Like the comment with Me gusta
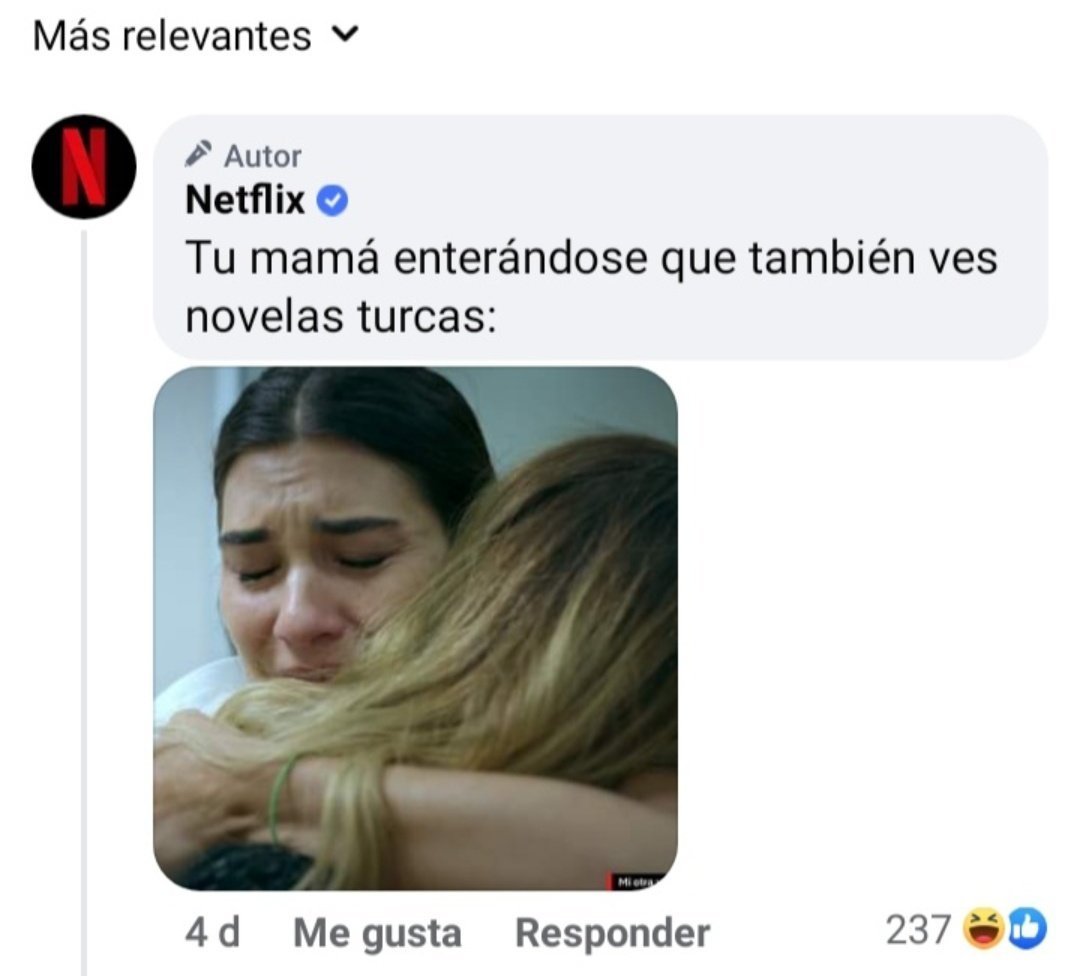 point(377,933)
